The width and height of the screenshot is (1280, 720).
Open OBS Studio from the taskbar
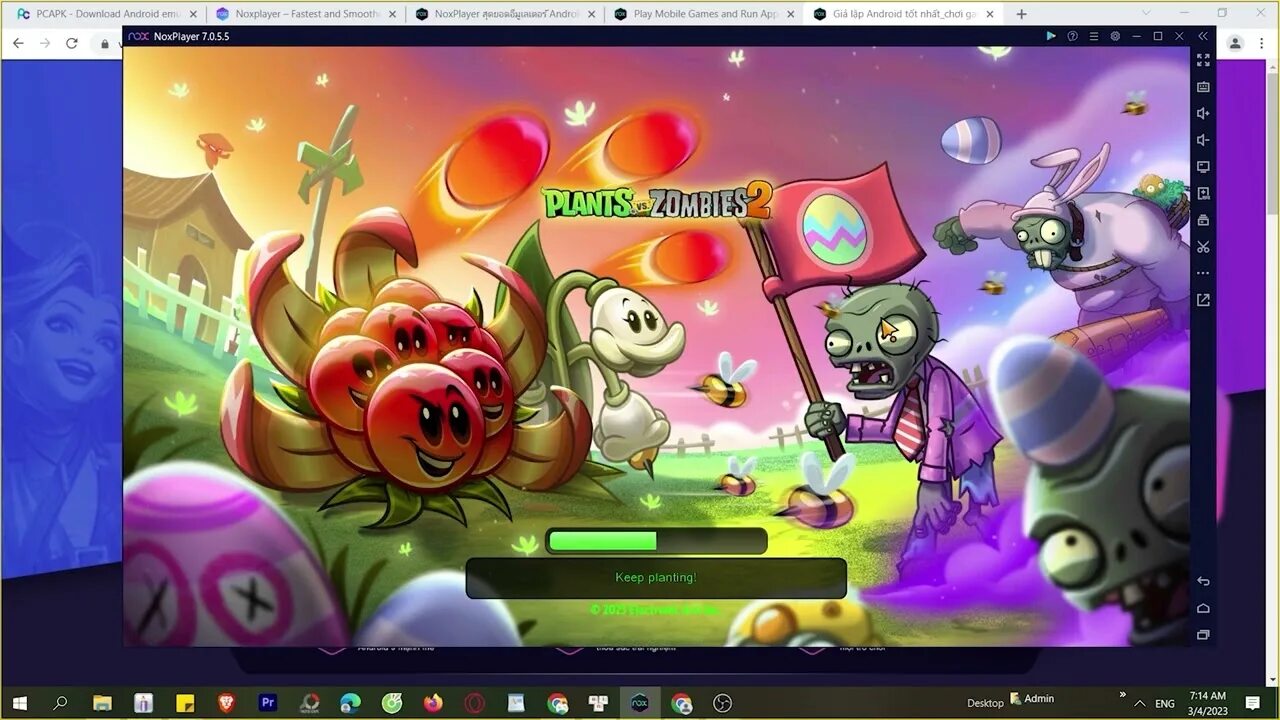tap(723, 703)
